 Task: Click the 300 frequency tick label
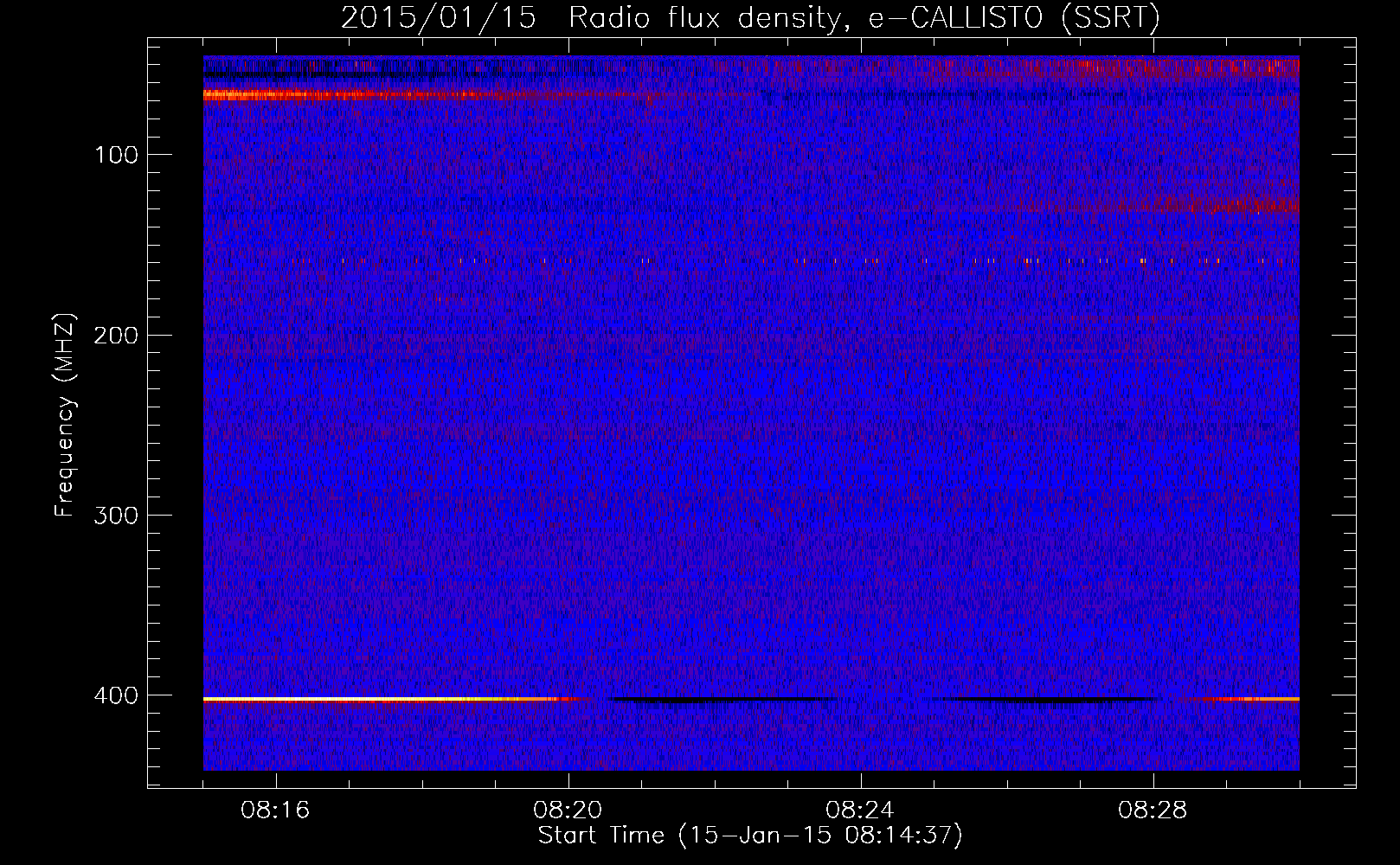click(116, 516)
